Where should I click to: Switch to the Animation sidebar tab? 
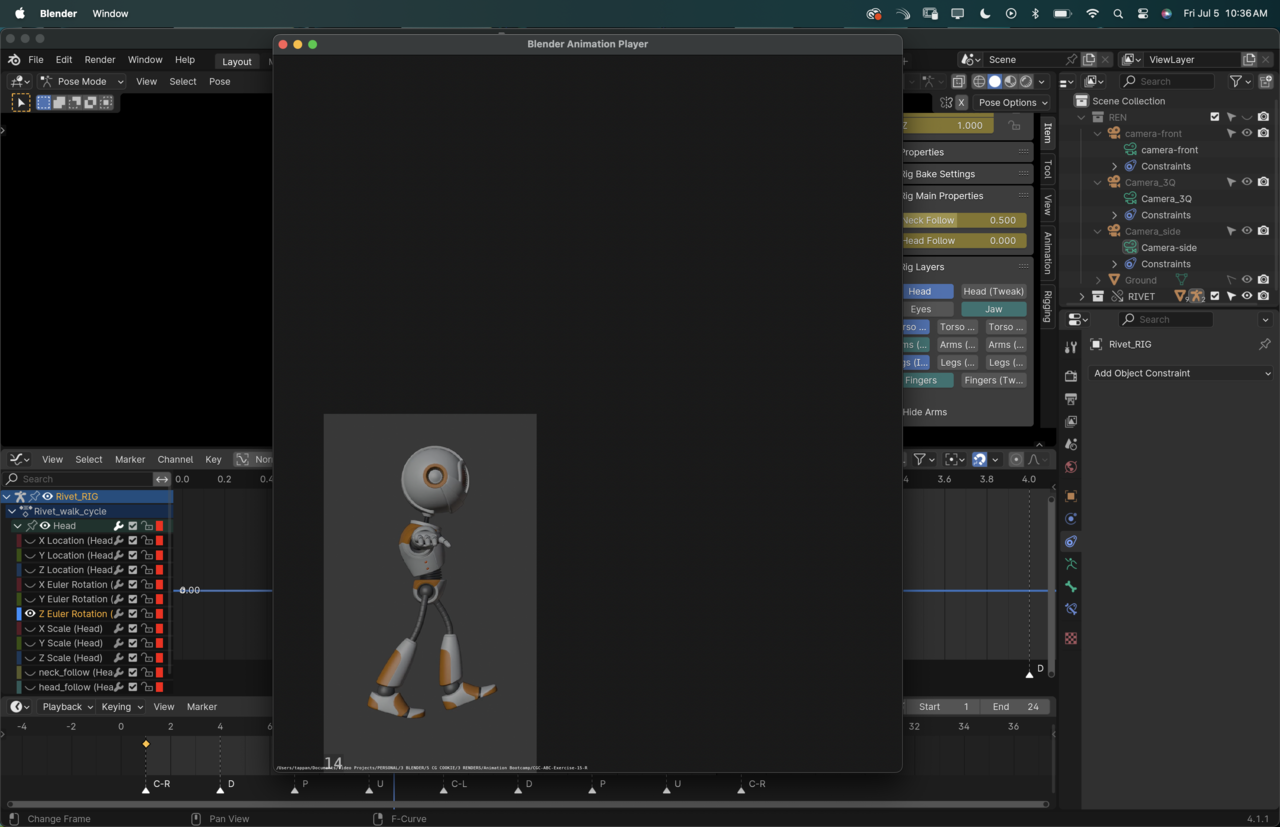1047,252
